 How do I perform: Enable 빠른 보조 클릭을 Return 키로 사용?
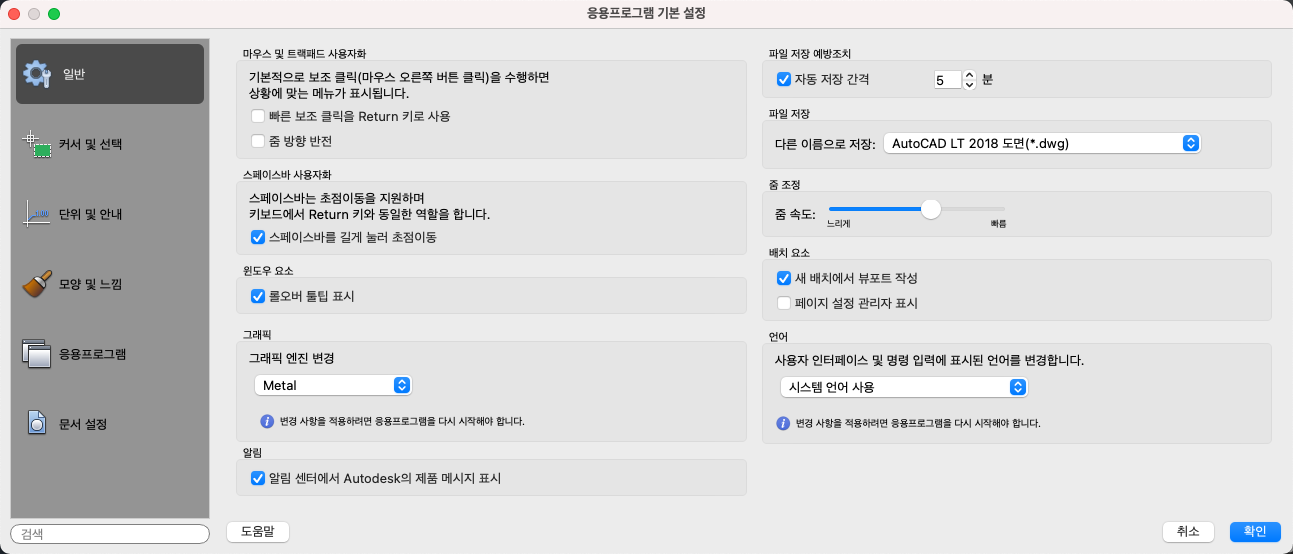tap(258, 116)
